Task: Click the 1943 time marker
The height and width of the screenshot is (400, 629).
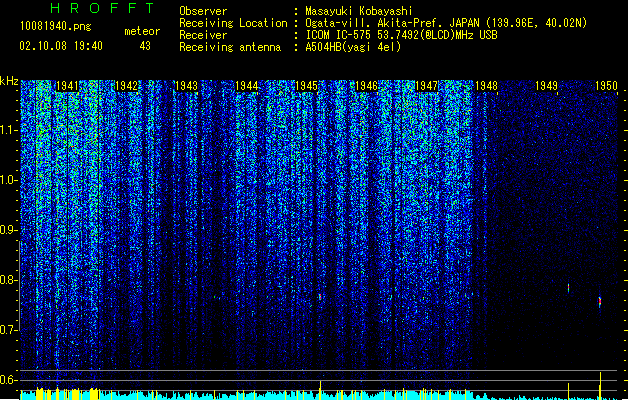Action: coord(187,86)
